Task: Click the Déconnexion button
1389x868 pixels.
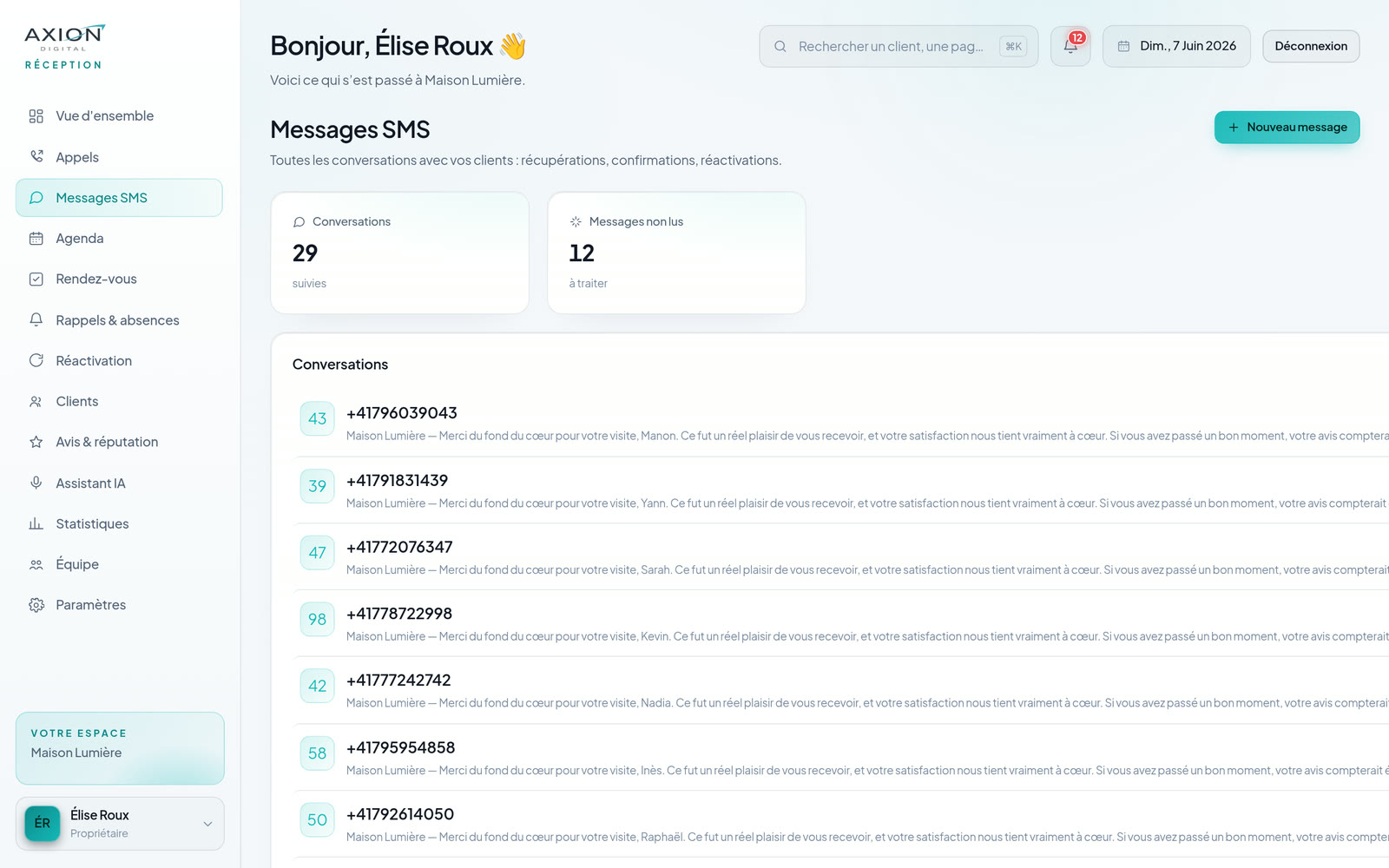Action: click(x=1311, y=46)
